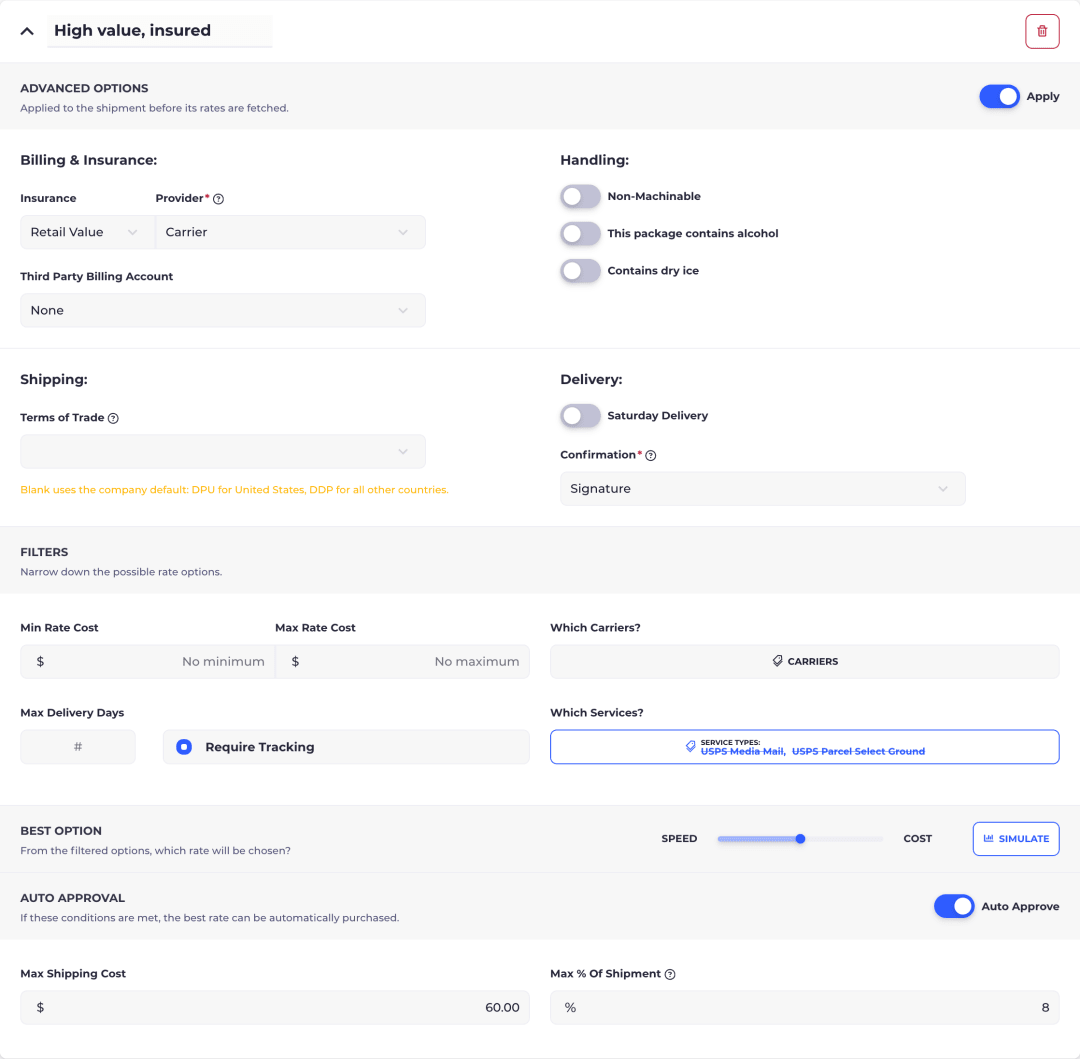The width and height of the screenshot is (1080, 1059).
Task: Open the Terms of Trade dropdown
Action: pyautogui.click(x=223, y=452)
